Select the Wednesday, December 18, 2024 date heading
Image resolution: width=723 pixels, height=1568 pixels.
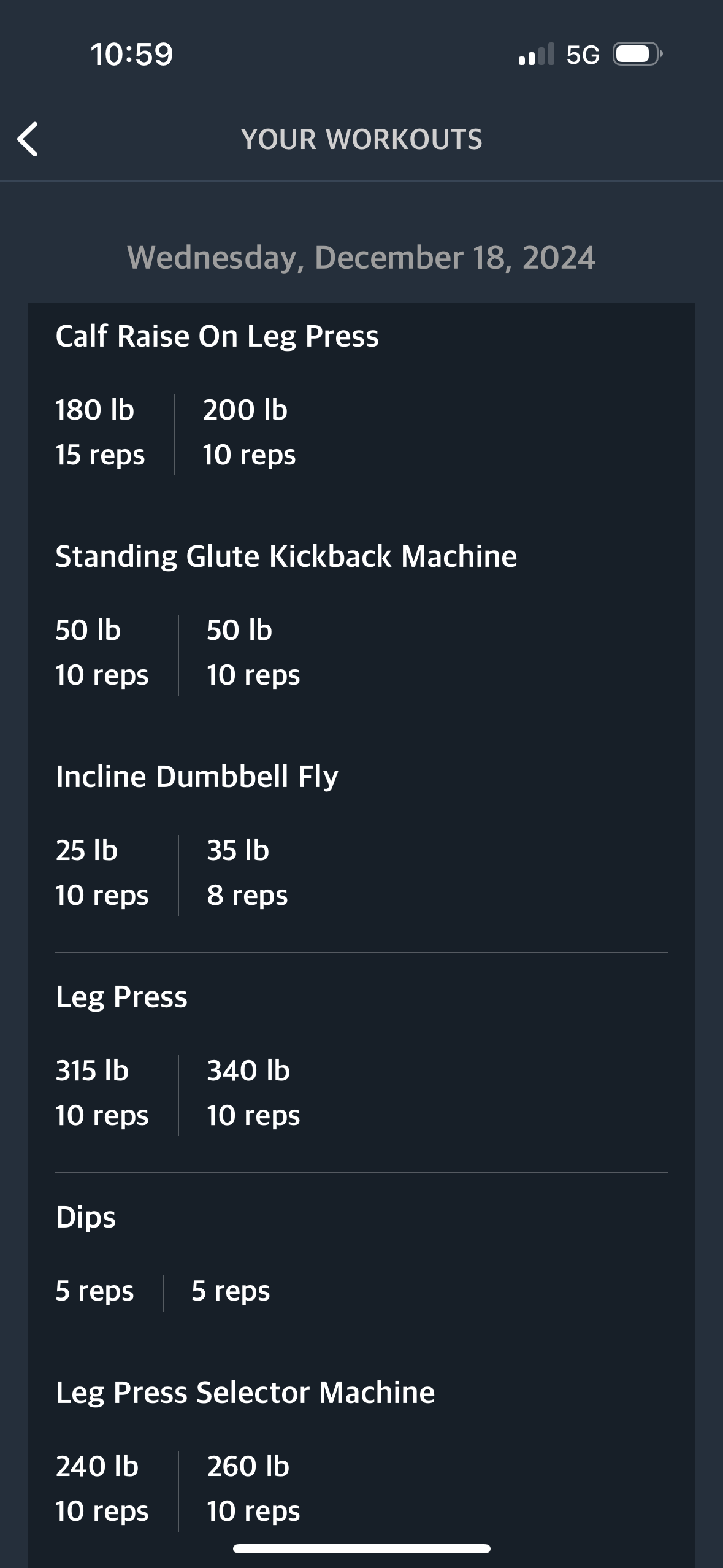pos(361,257)
